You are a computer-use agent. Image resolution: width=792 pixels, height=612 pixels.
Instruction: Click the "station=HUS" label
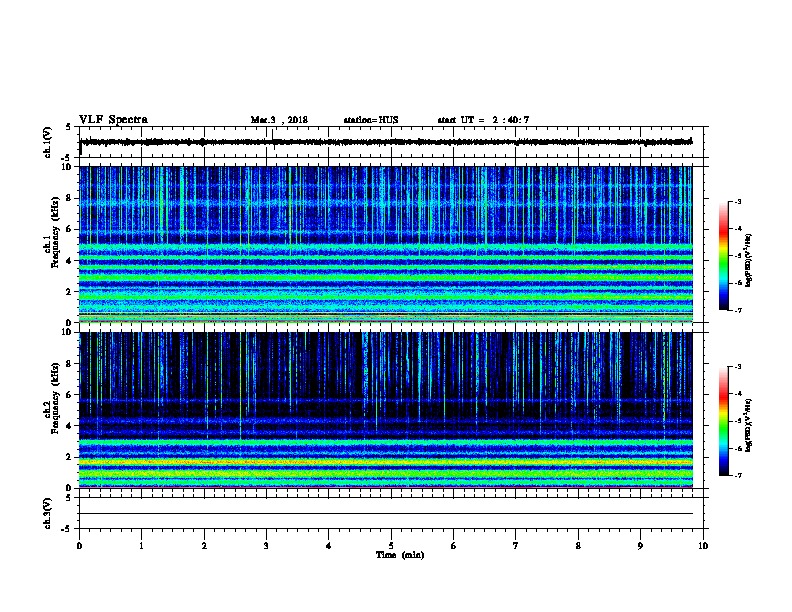371,120
